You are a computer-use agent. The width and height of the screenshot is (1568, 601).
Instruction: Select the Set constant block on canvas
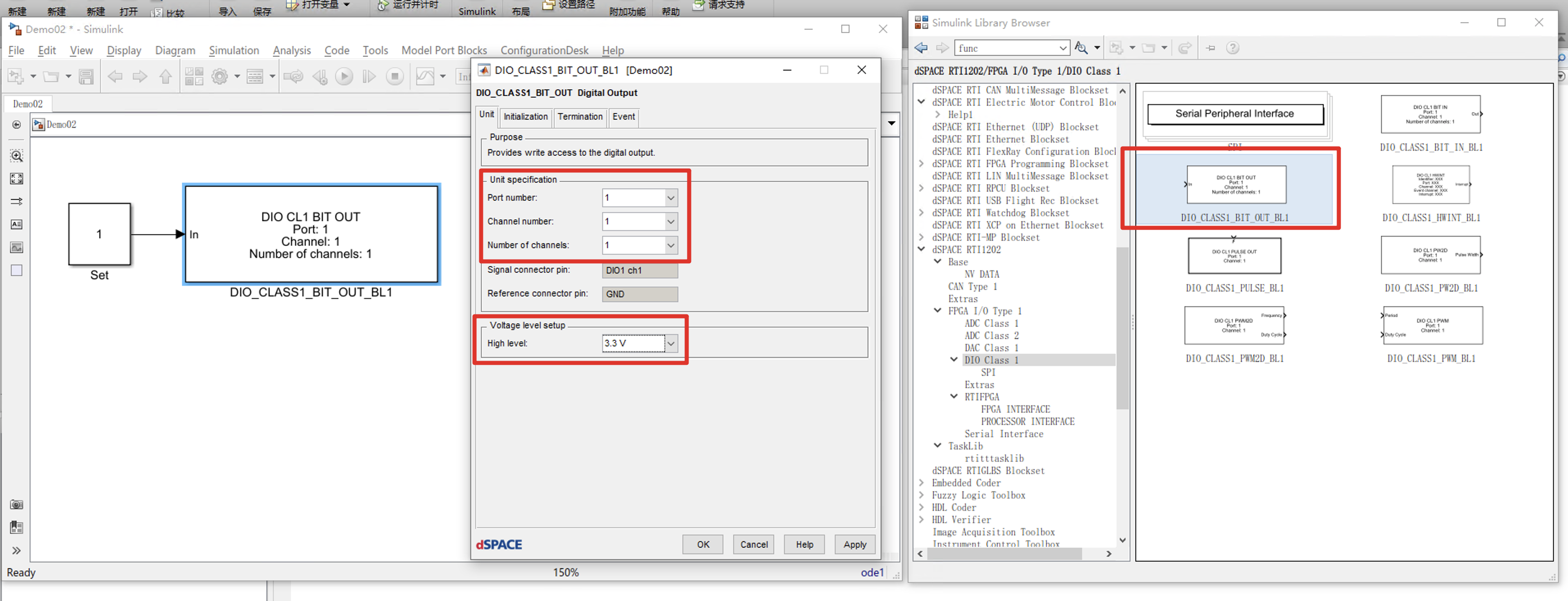point(99,234)
